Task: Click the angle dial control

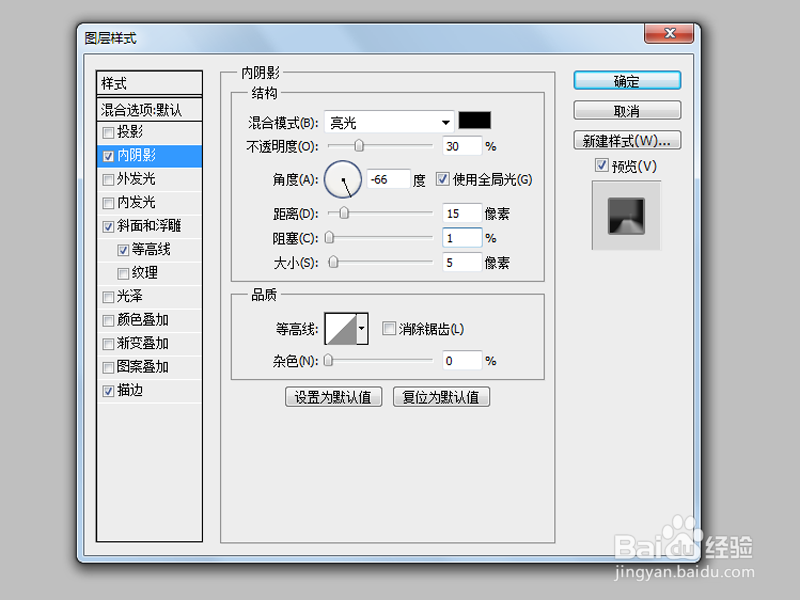Action: tap(343, 179)
